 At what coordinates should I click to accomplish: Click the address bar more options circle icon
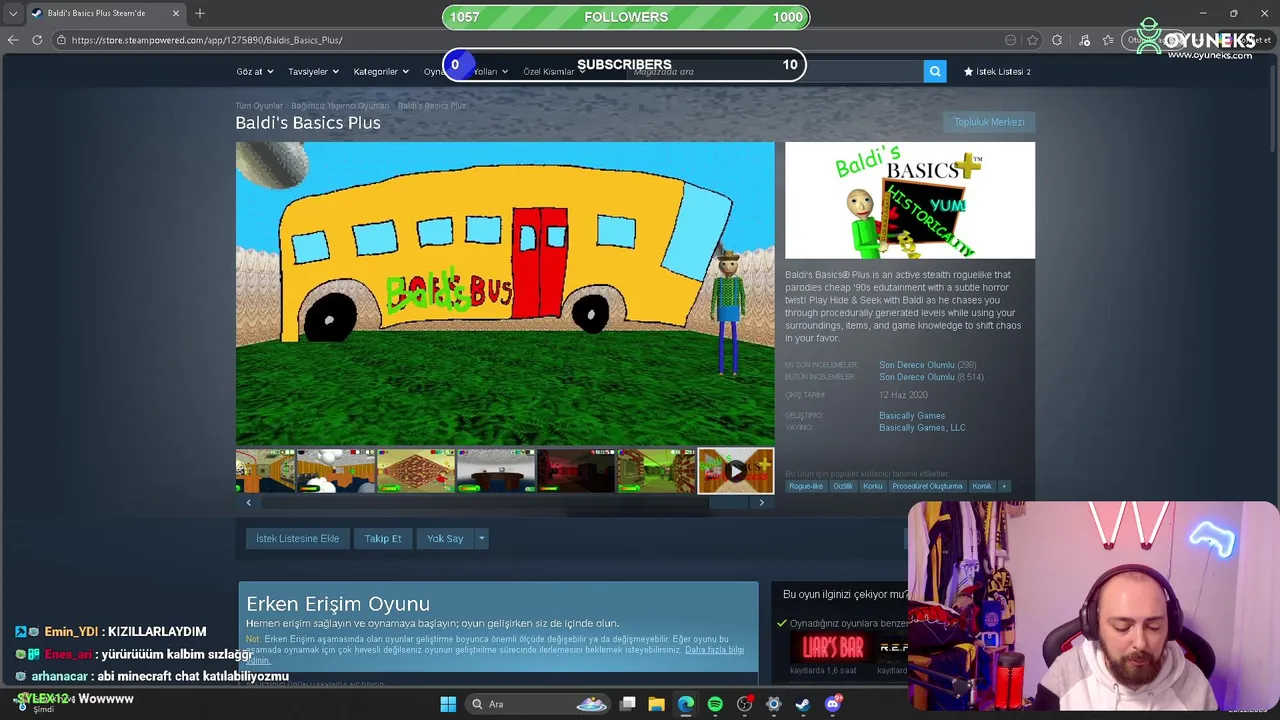pyautogui.click(x=1011, y=40)
